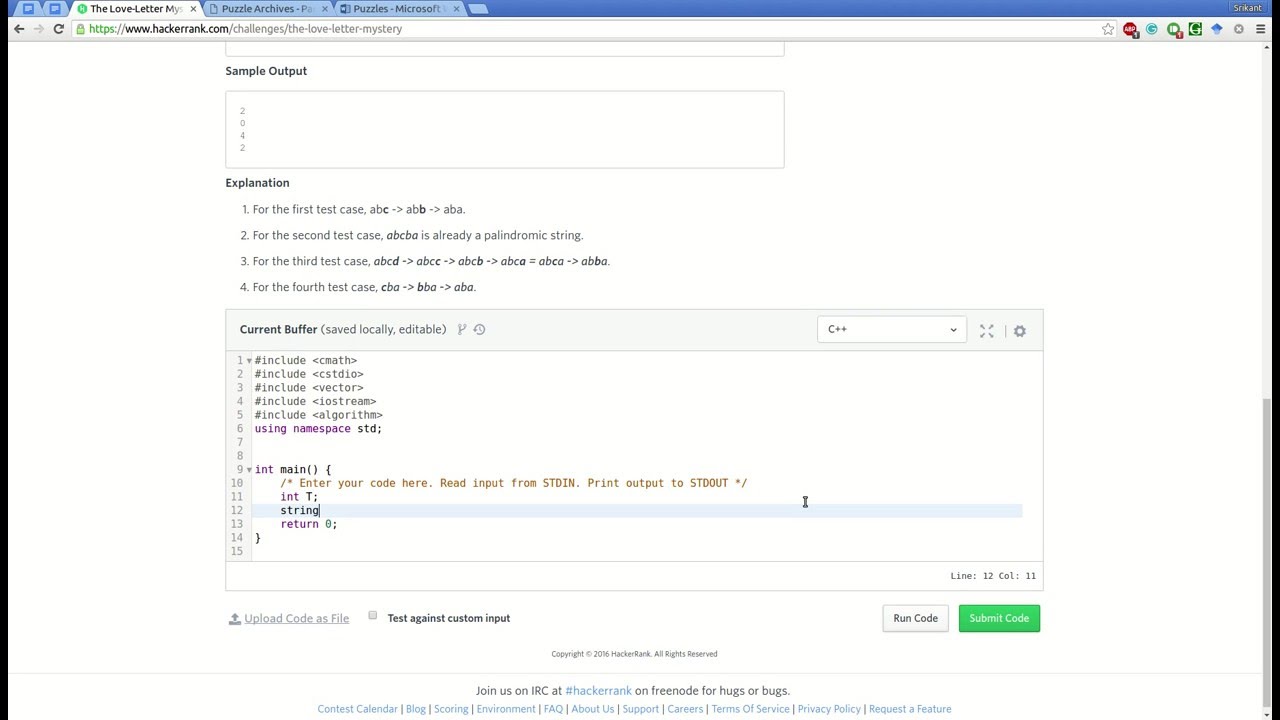Screen dimensions: 1280x720
Task: Click the '#include <cmath>' line
Action: (306, 361)
